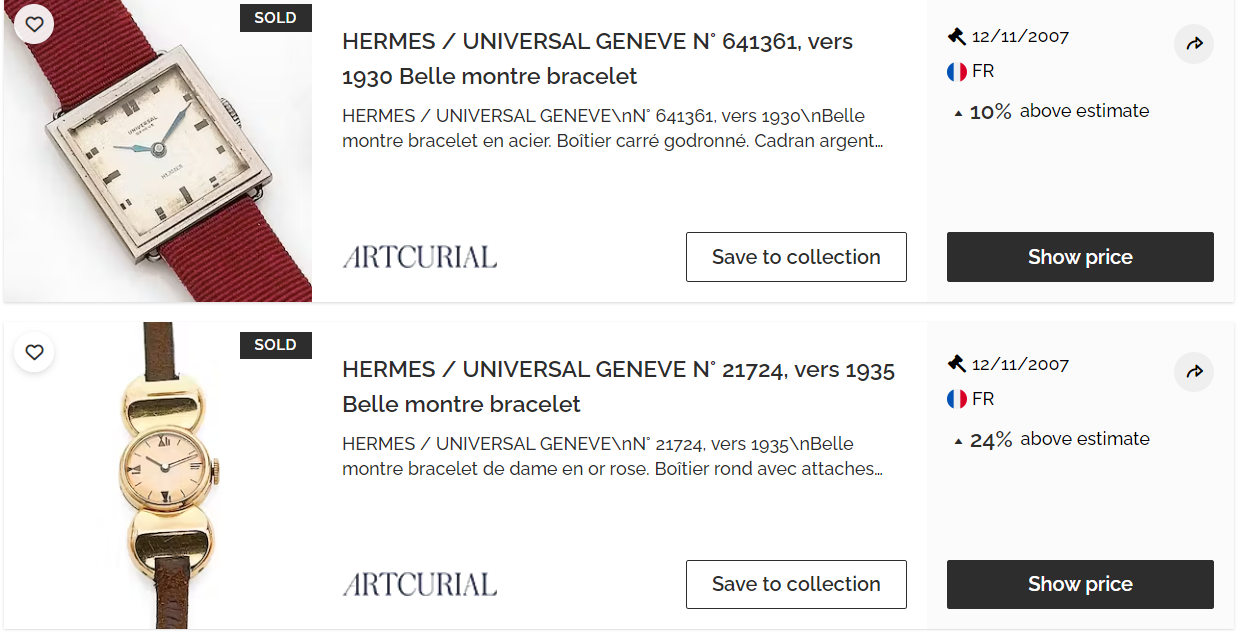Save the N° 641361 watch to collection

click(x=796, y=257)
